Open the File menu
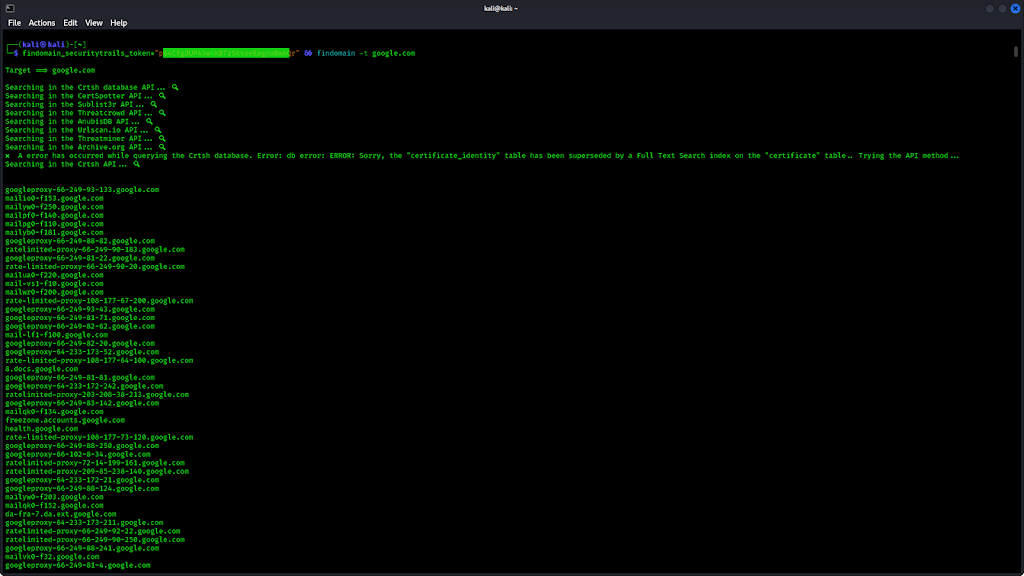 click(14, 23)
